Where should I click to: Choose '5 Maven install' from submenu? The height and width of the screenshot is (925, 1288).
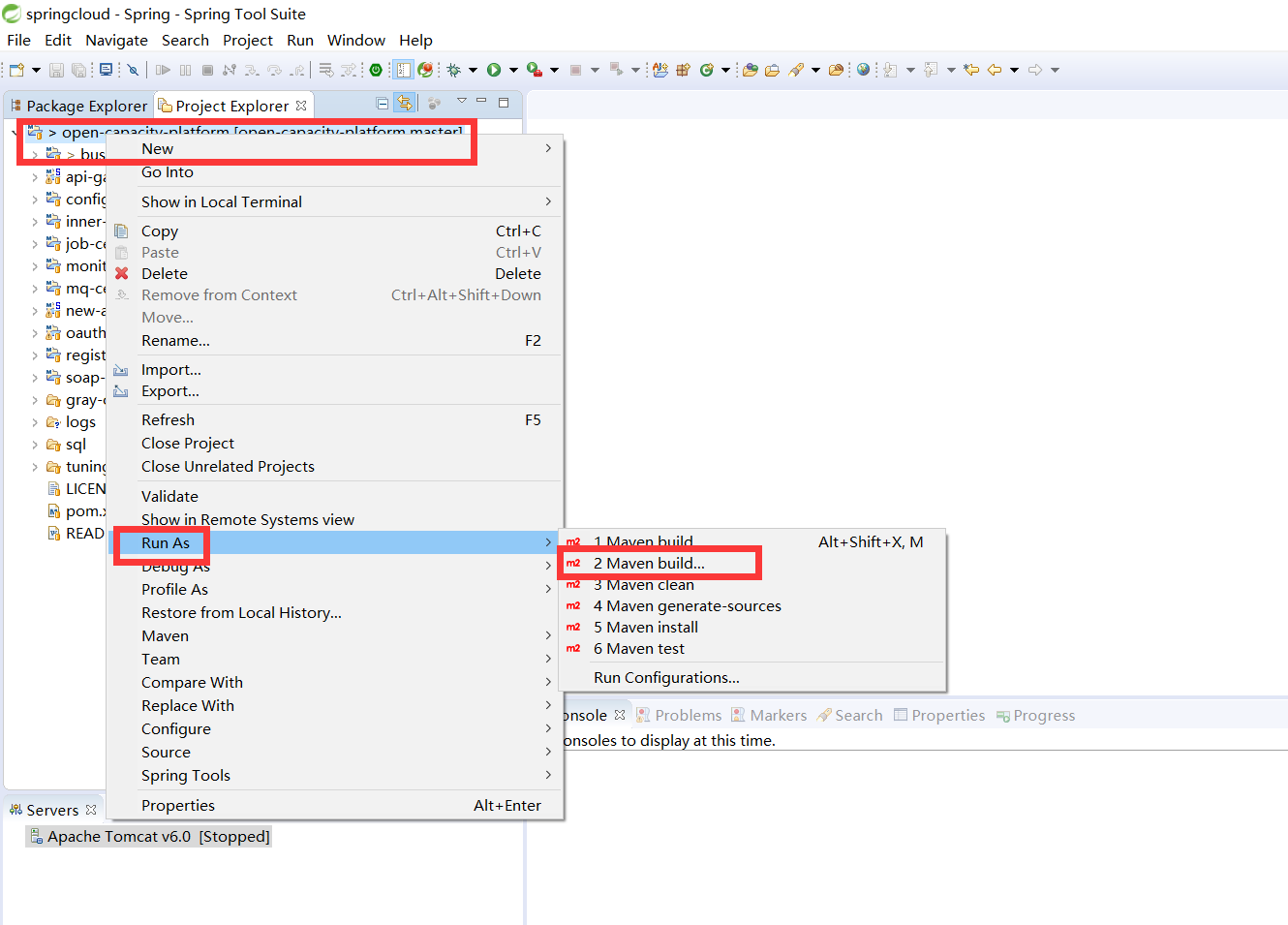(645, 628)
